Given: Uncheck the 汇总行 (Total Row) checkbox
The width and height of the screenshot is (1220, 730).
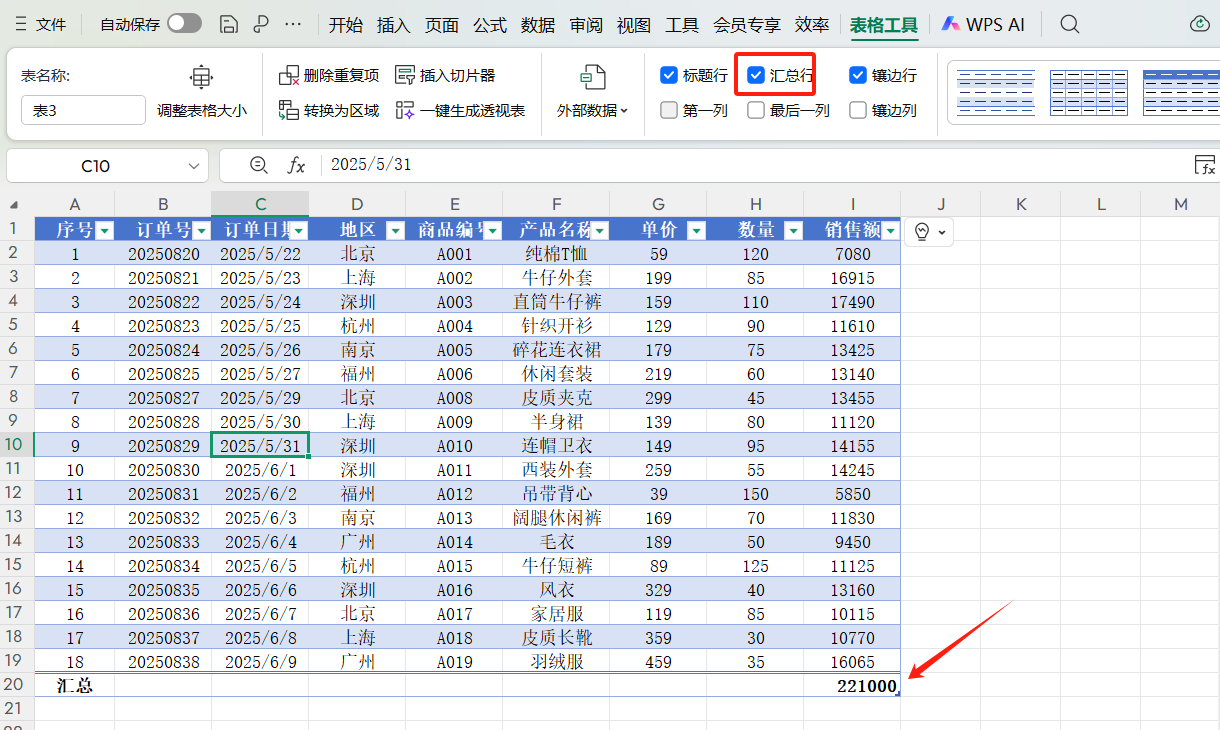Looking at the screenshot, I should point(756,75).
